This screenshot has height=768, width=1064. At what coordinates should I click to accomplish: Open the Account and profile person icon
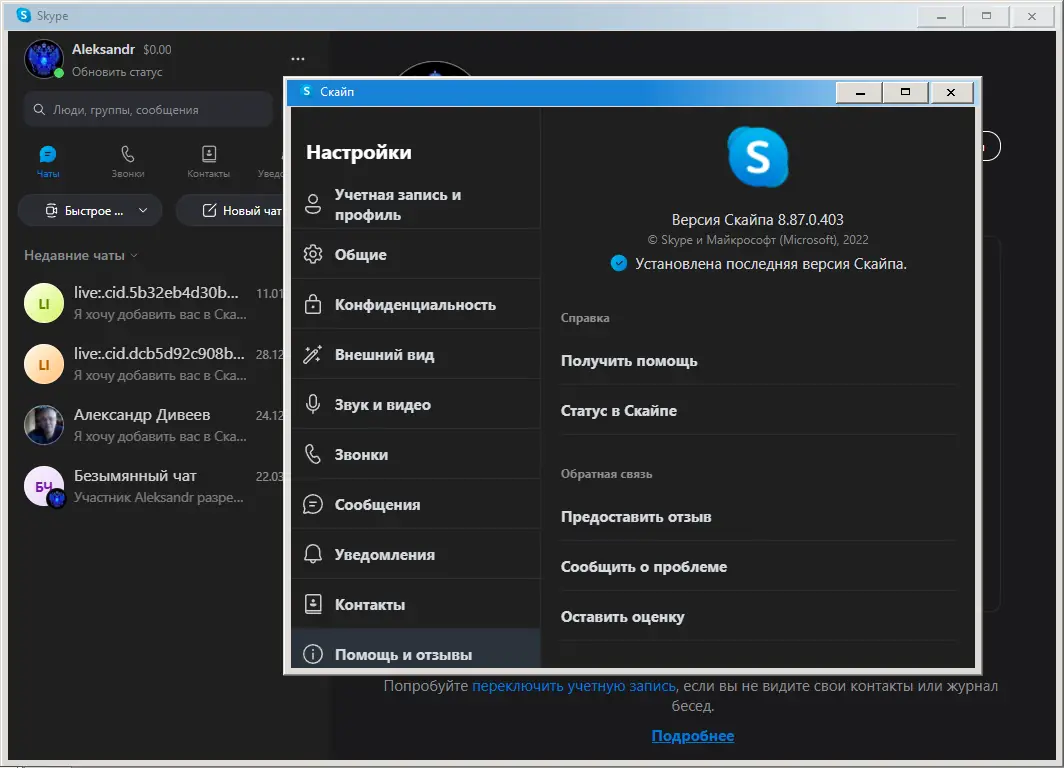click(x=313, y=204)
